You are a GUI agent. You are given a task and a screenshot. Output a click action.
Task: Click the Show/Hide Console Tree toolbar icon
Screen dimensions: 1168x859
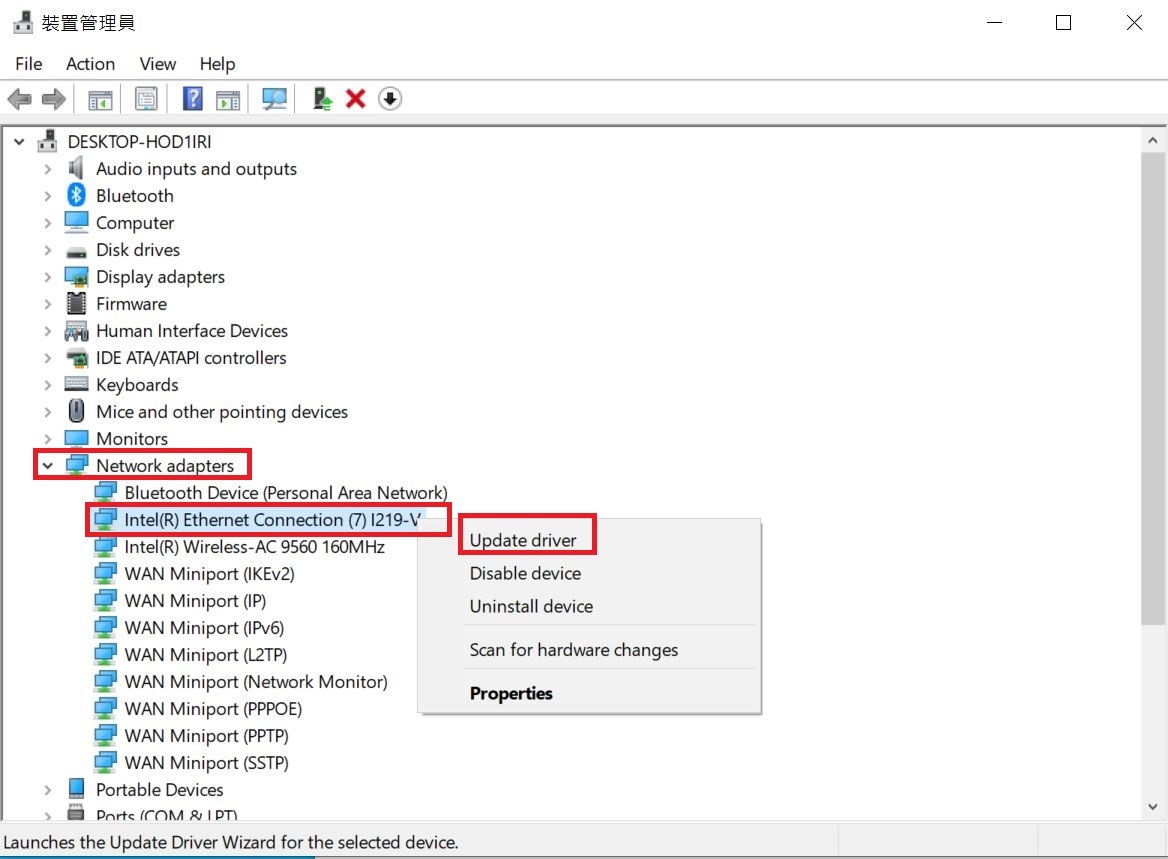100,99
